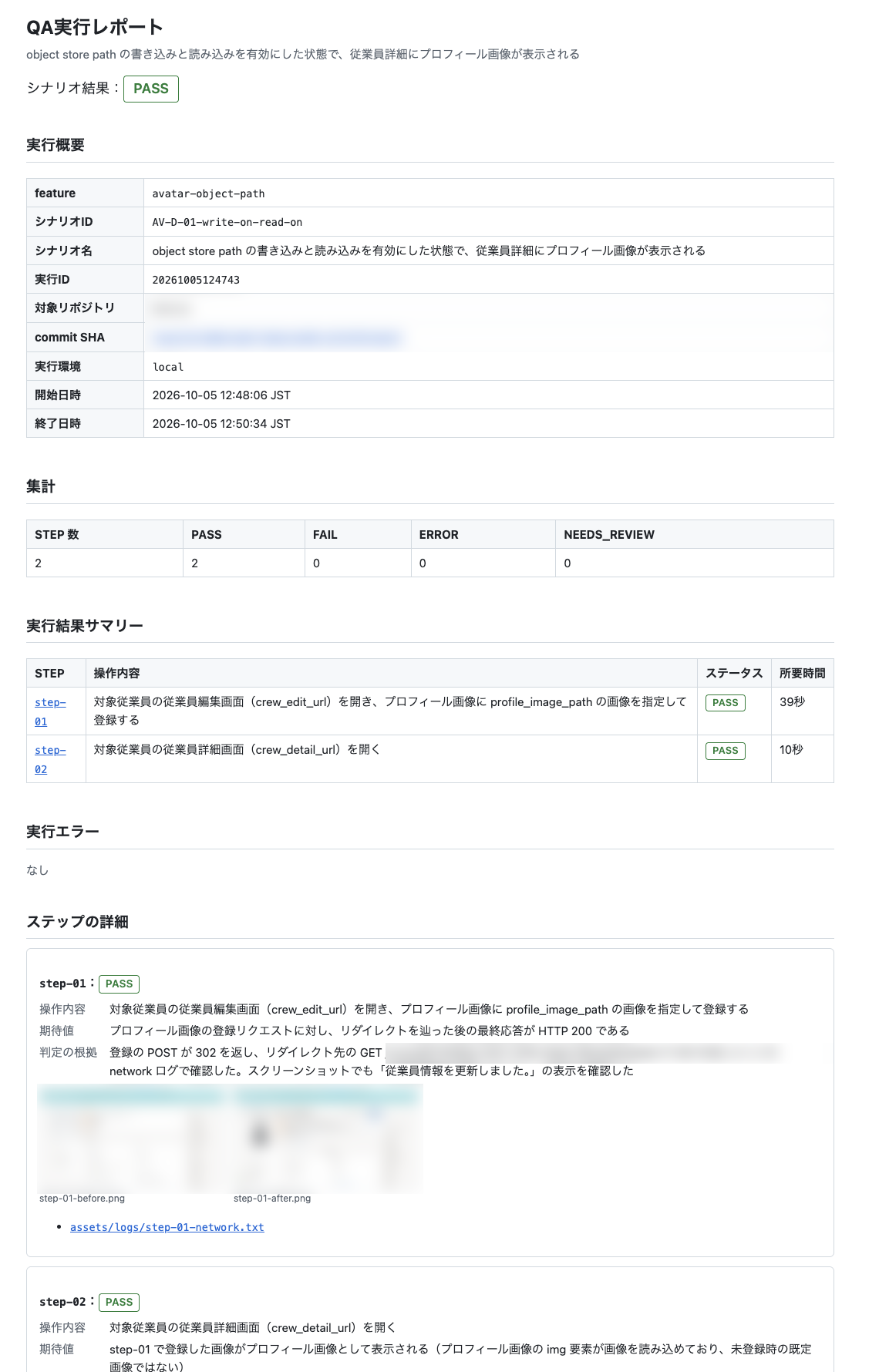Open the step-02 link in summary table
The width and height of the screenshot is (879, 1372).
(50, 759)
